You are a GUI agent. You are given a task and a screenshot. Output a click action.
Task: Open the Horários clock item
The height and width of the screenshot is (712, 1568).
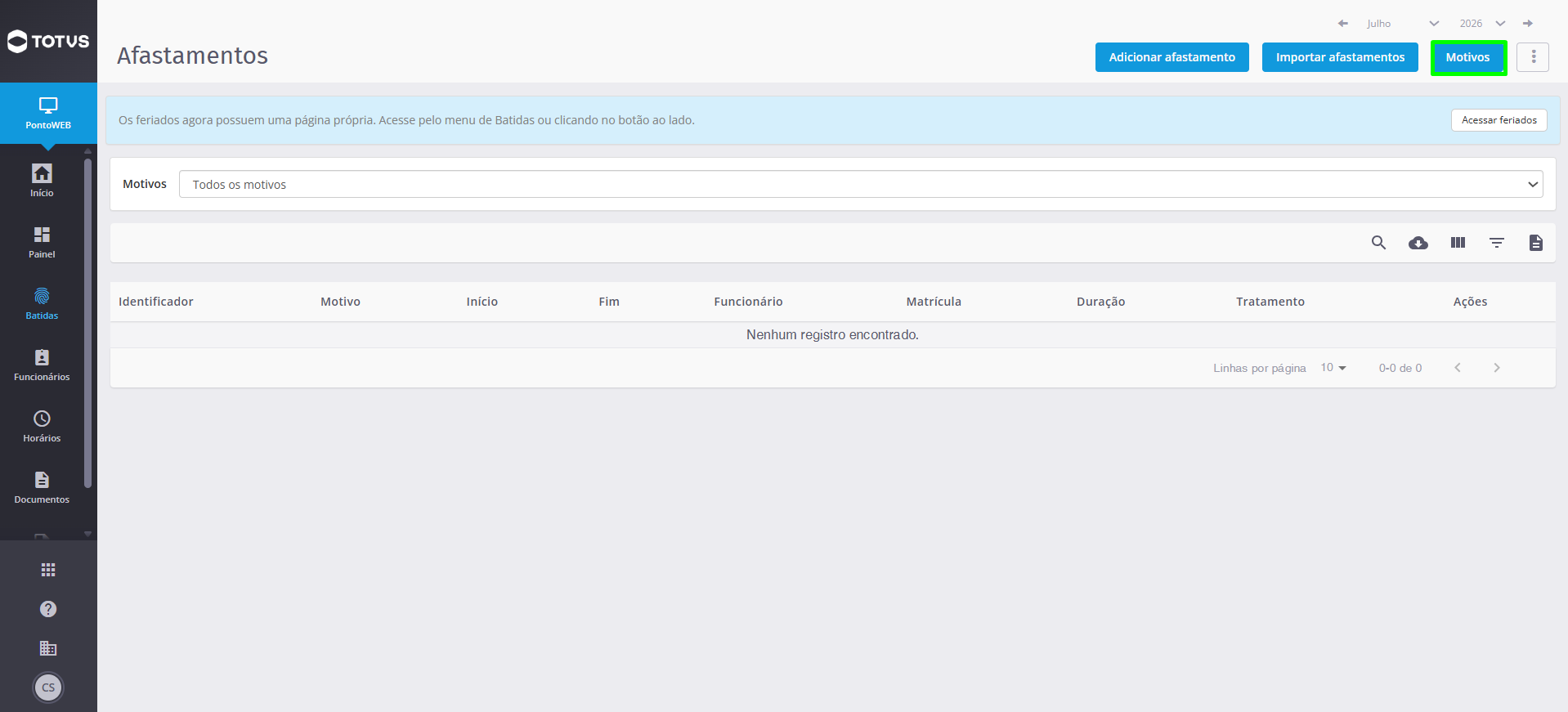42,426
